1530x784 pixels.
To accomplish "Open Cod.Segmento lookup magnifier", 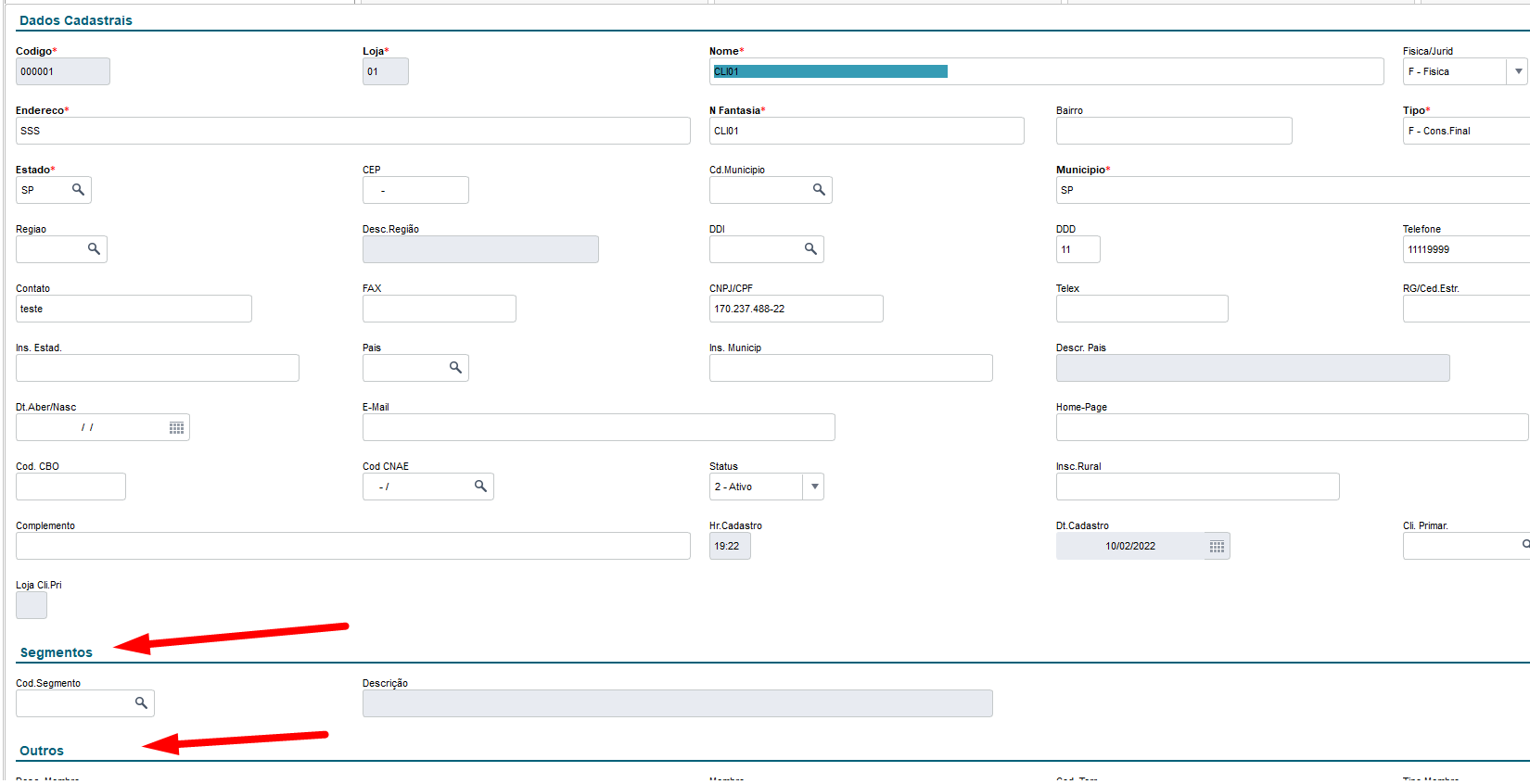I will (x=141, y=702).
